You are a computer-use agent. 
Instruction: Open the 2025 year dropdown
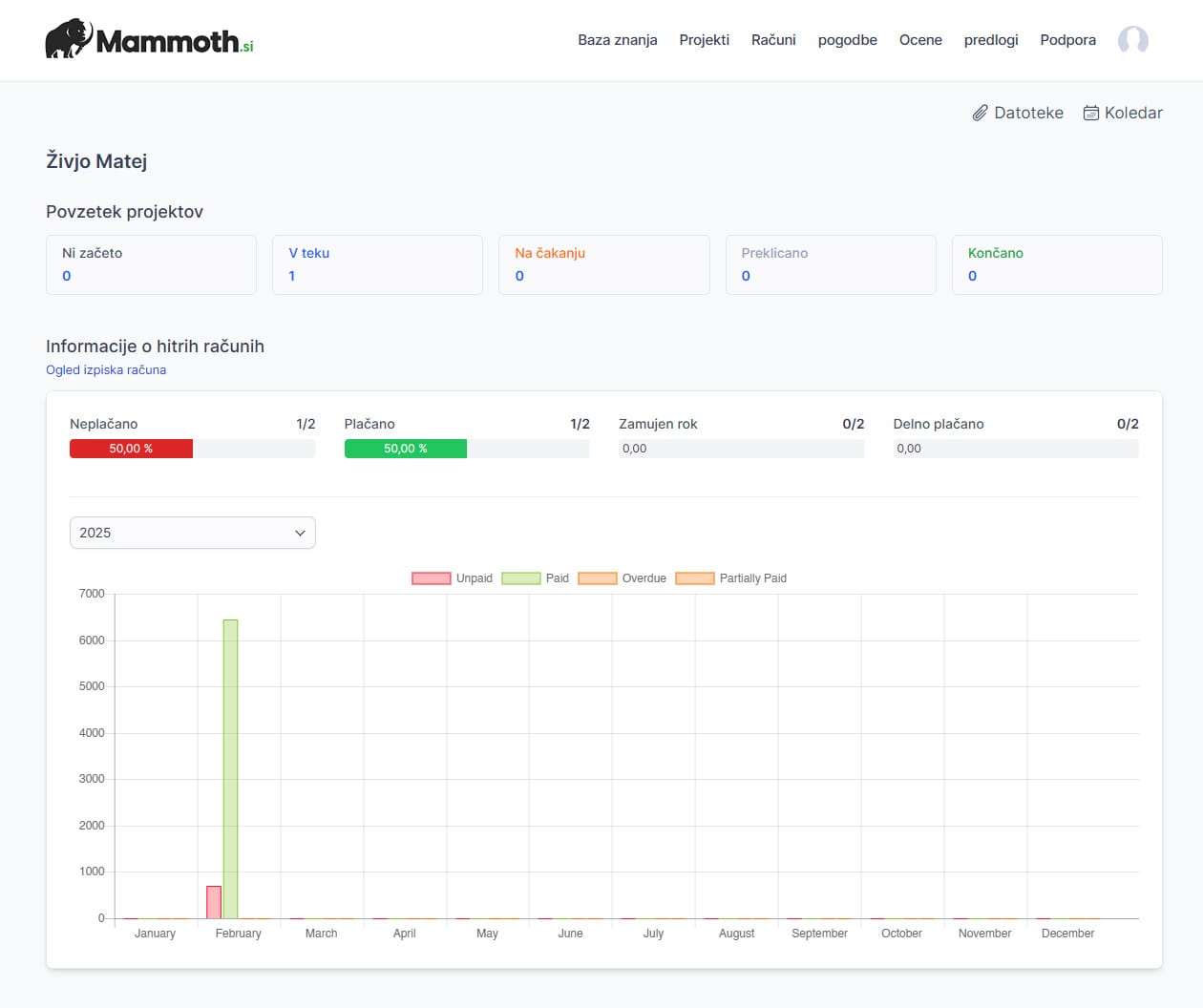(192, 533)
